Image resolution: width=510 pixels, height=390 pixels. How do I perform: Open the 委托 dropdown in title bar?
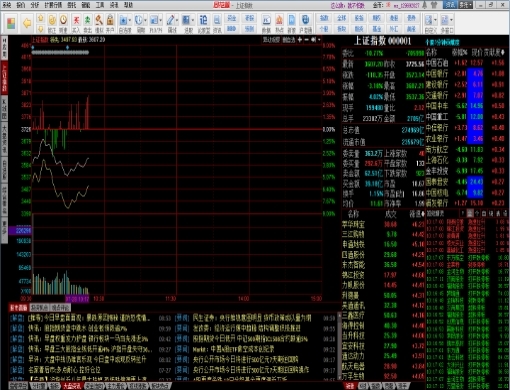pos(466,5)
